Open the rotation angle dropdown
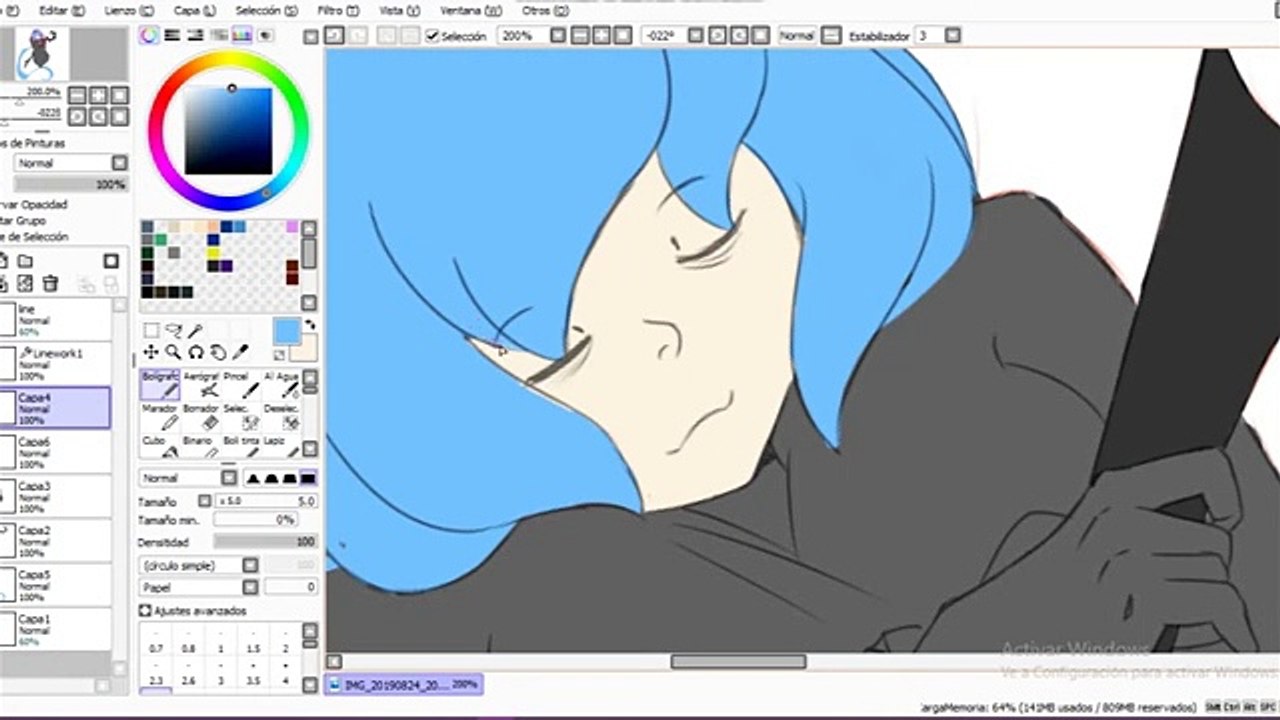The width and height of the screenshot is (1280, 720). pos(695,35)
